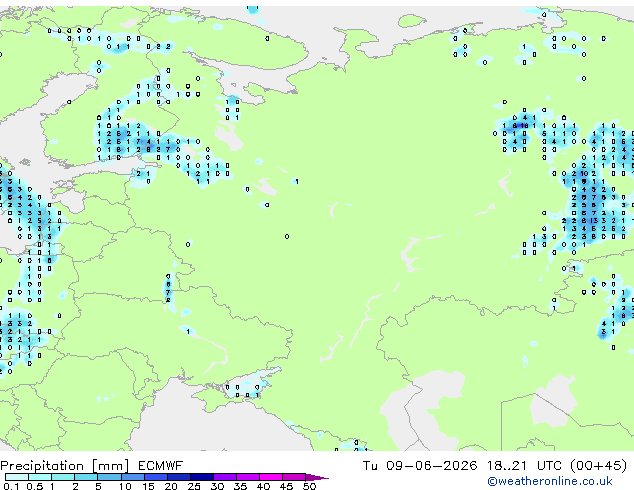The width and height of the screenshot is (634, 490).
Task: Select the 5–10 mm legend swatch
Action: click(109, 477)
